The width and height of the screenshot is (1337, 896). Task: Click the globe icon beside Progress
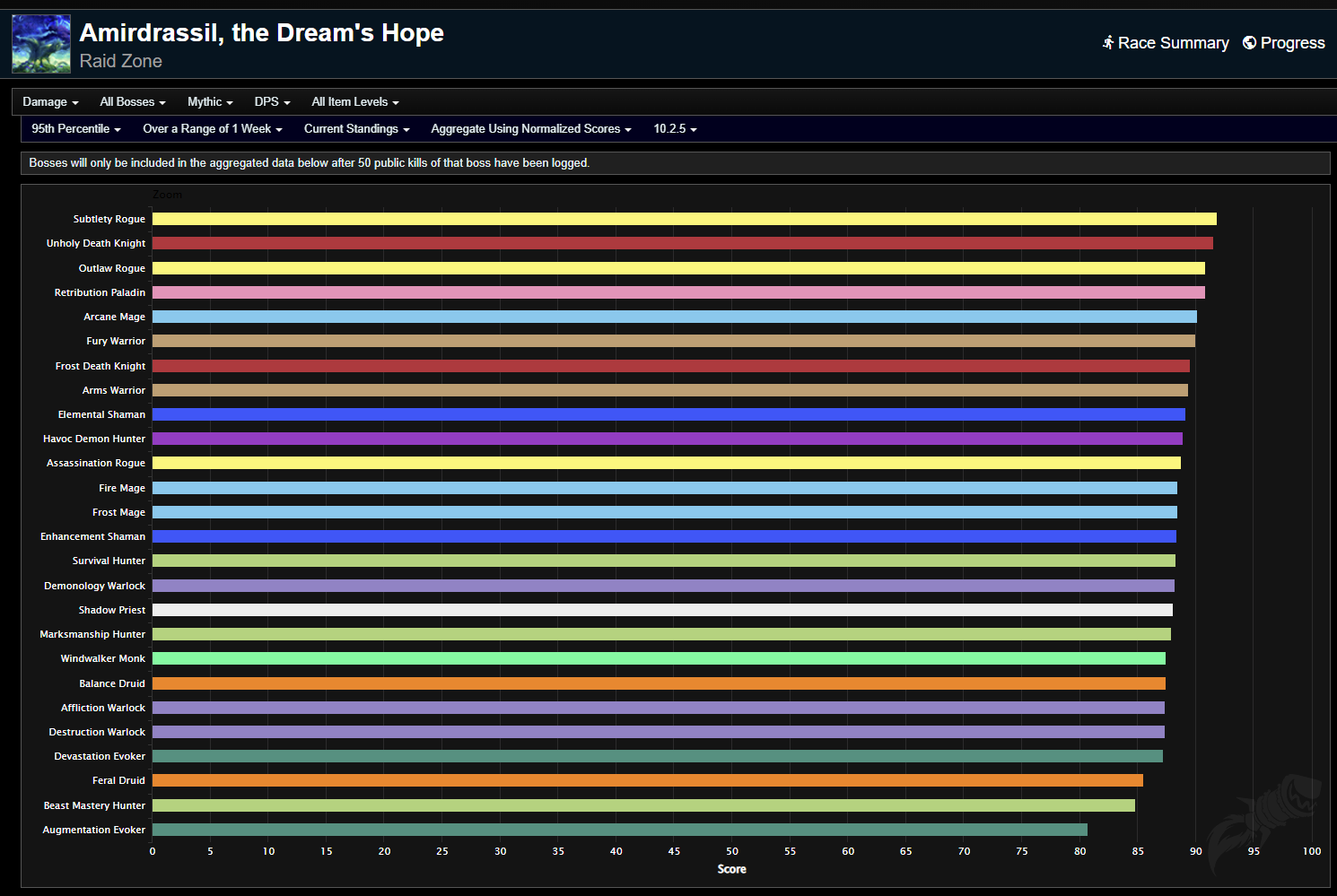pos(1249,43)
